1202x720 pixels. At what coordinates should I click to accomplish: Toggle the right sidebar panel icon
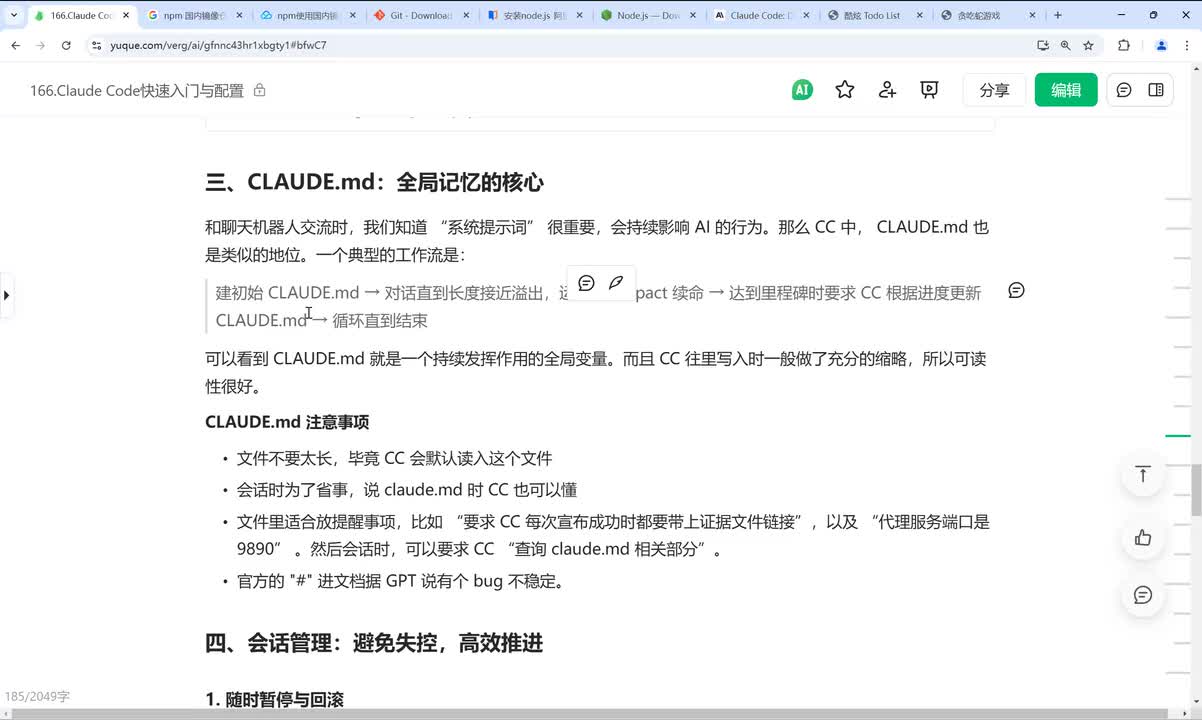pyautogui.click(x=1156, y=90)
